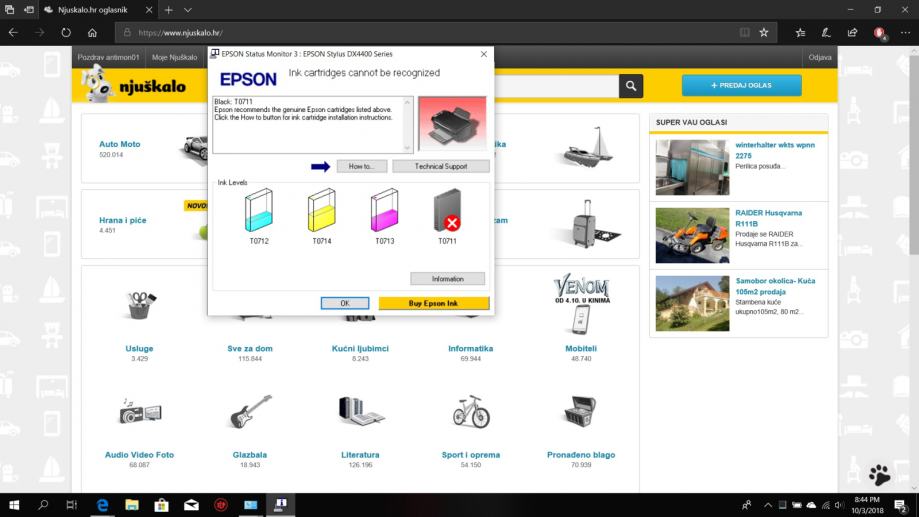
Task: Open Microsoft Edge from the taskbar
Action: coord(103,505)
